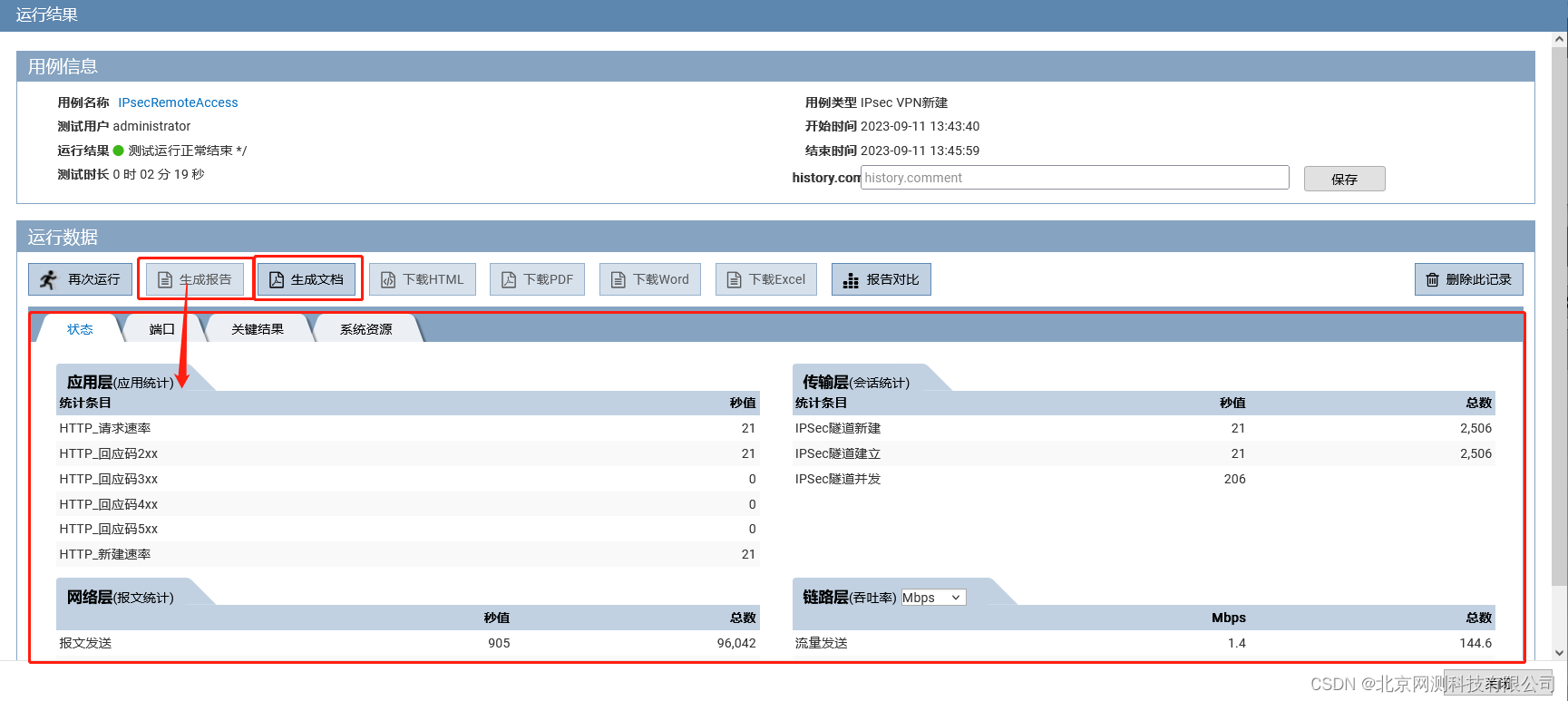Click the 流量发送 row label
Screen dimensions: 1568x701
point(822,643)
